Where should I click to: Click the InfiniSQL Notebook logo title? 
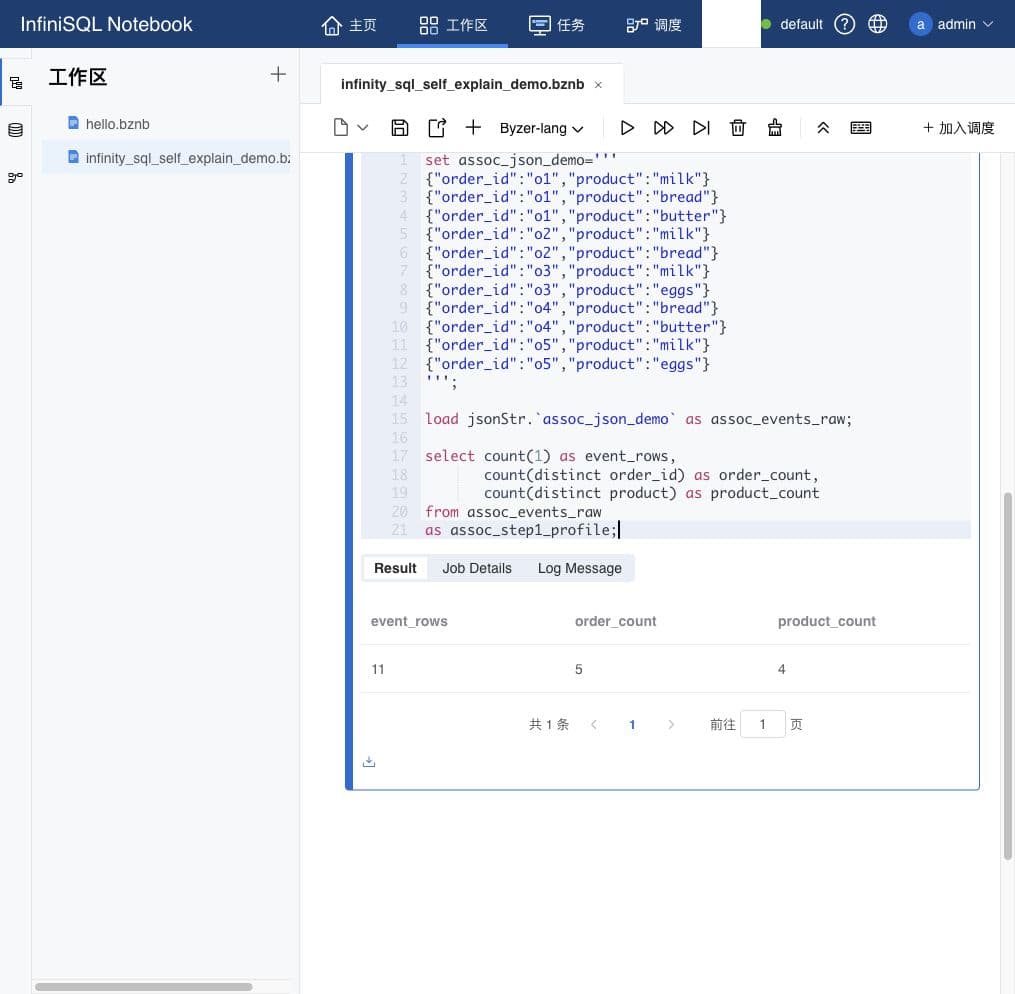pos(106,25)
